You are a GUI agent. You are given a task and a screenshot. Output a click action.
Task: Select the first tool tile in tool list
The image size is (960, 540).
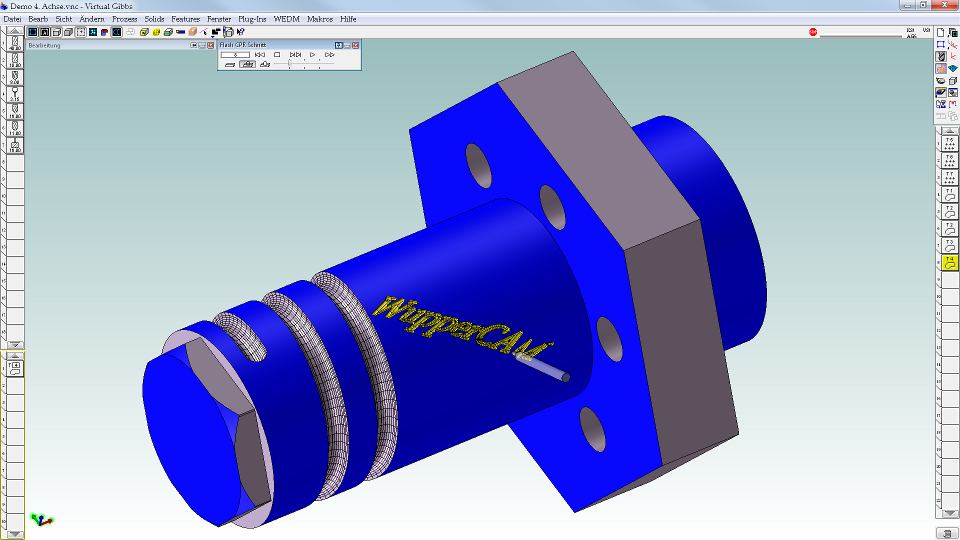click(15, 43)
